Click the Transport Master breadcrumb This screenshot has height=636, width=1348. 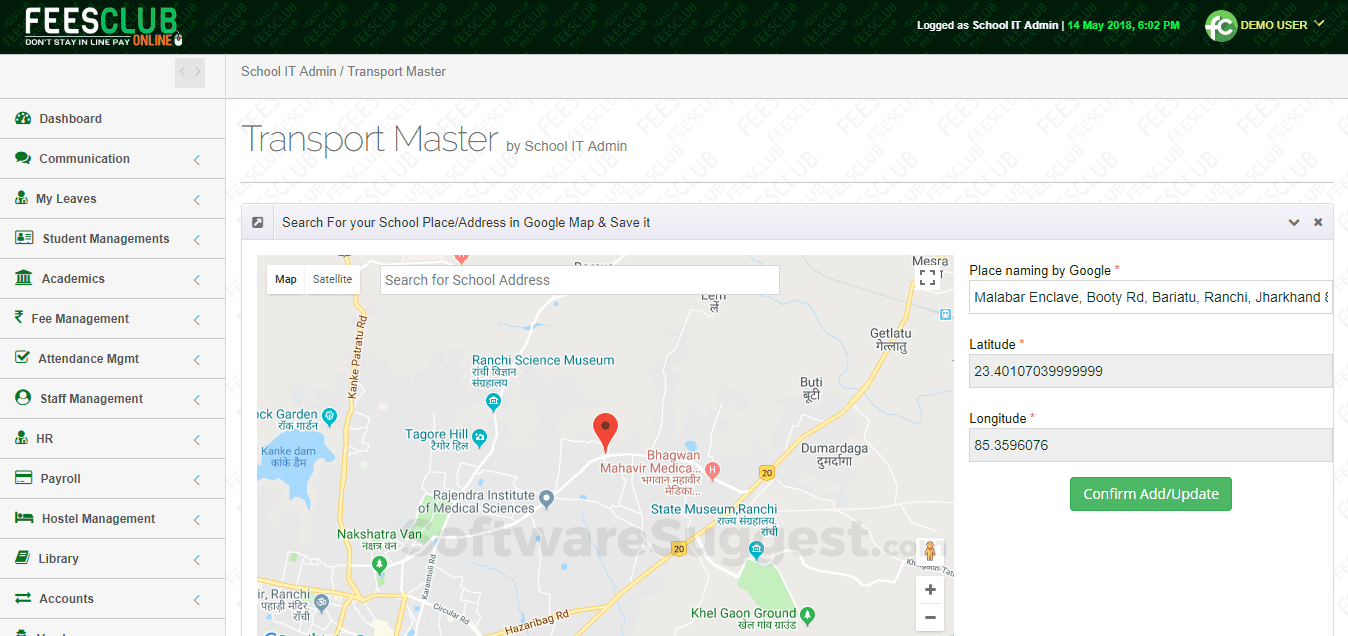[x=397, y=71]
